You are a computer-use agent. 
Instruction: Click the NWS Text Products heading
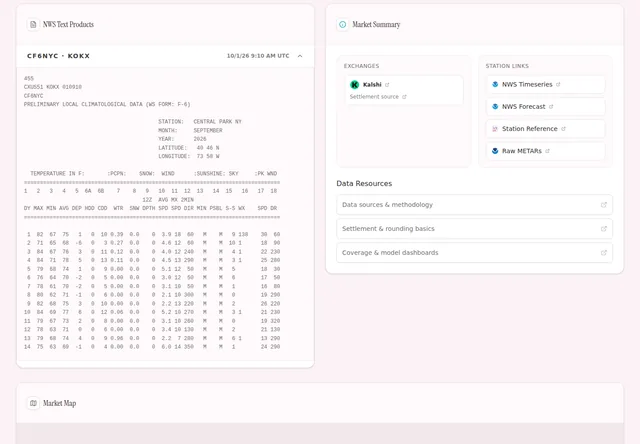(x=68, y=24)
